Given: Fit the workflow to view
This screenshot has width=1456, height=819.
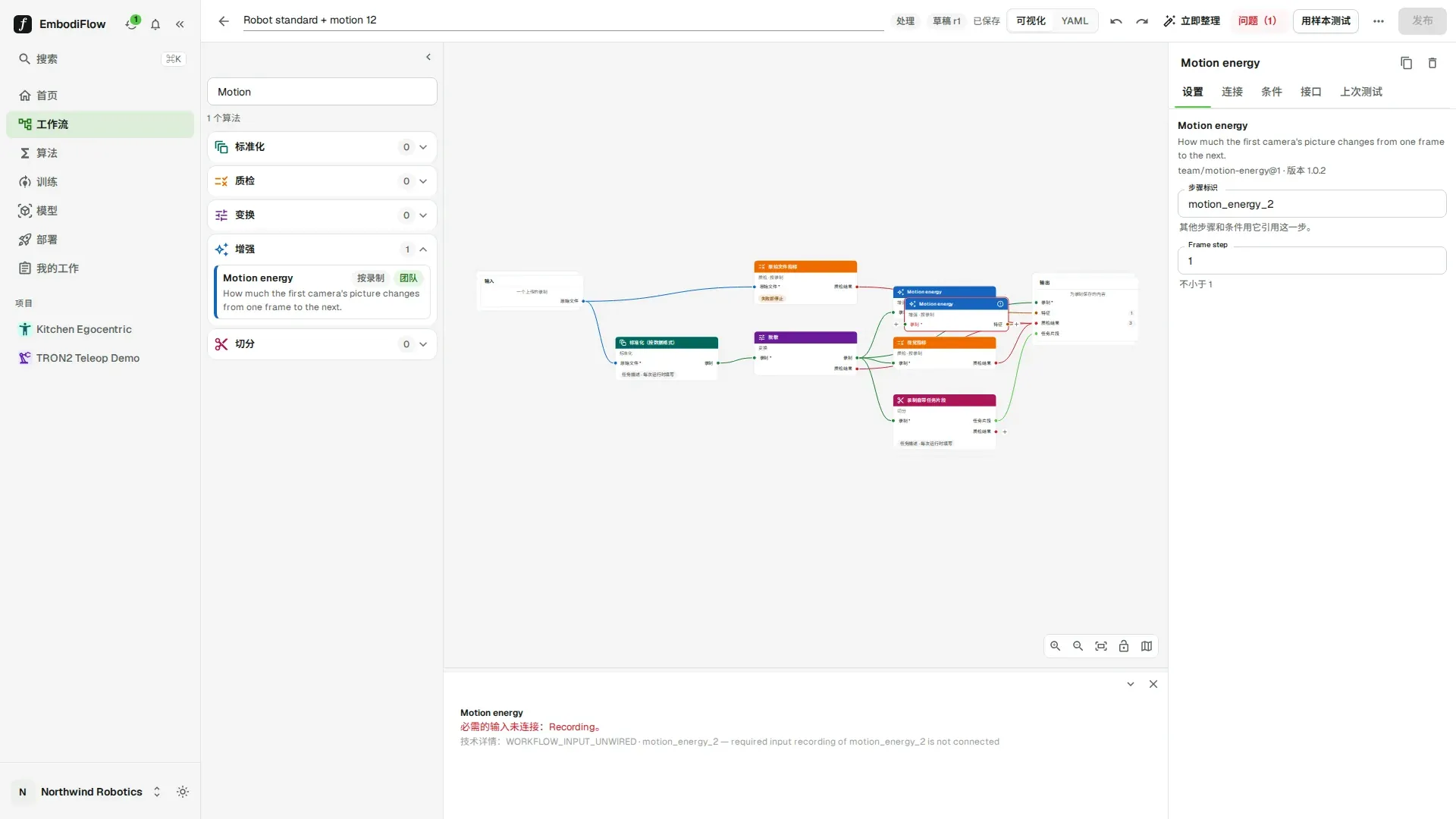Looking at the screenshot, I should [x=1101, y=646].
